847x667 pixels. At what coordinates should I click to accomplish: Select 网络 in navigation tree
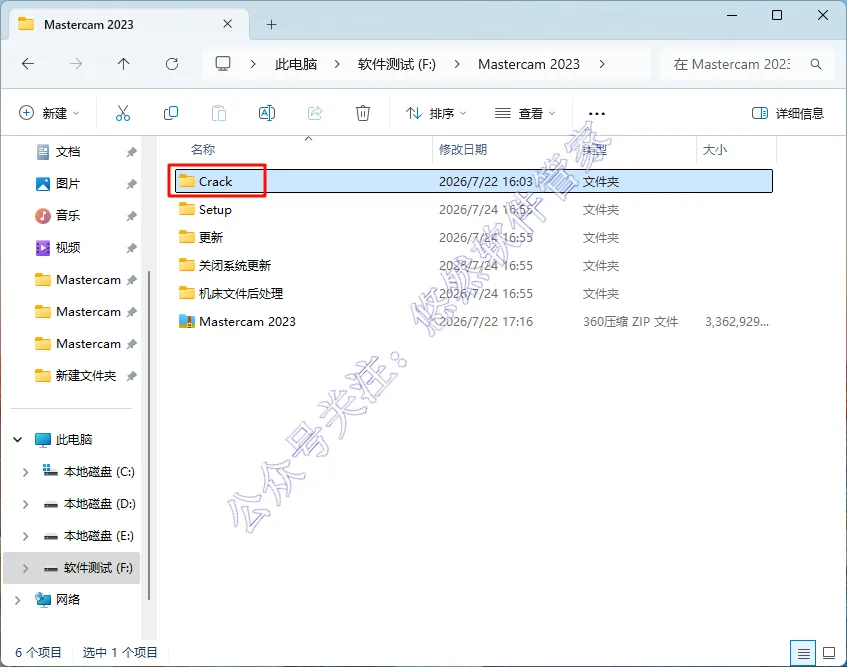click(68, 600)
